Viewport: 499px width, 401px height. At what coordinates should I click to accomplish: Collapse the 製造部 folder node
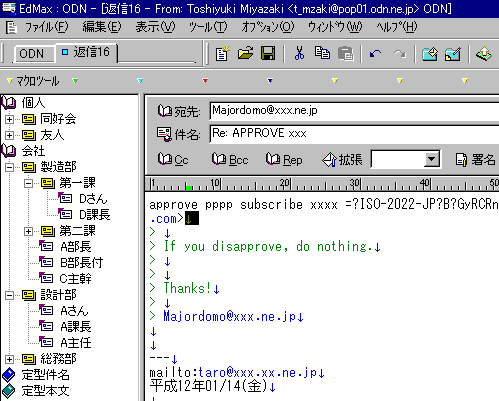click(x=10, y=167)
